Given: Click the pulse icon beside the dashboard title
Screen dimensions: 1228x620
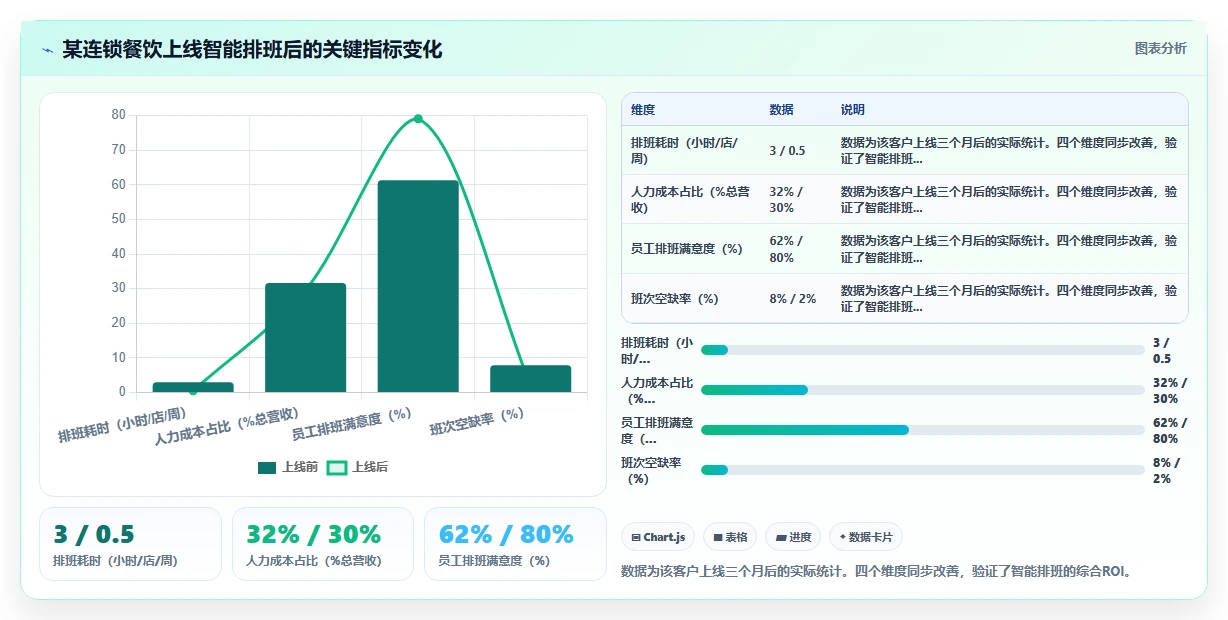Looking at the screenshot, I should point(47,49).
